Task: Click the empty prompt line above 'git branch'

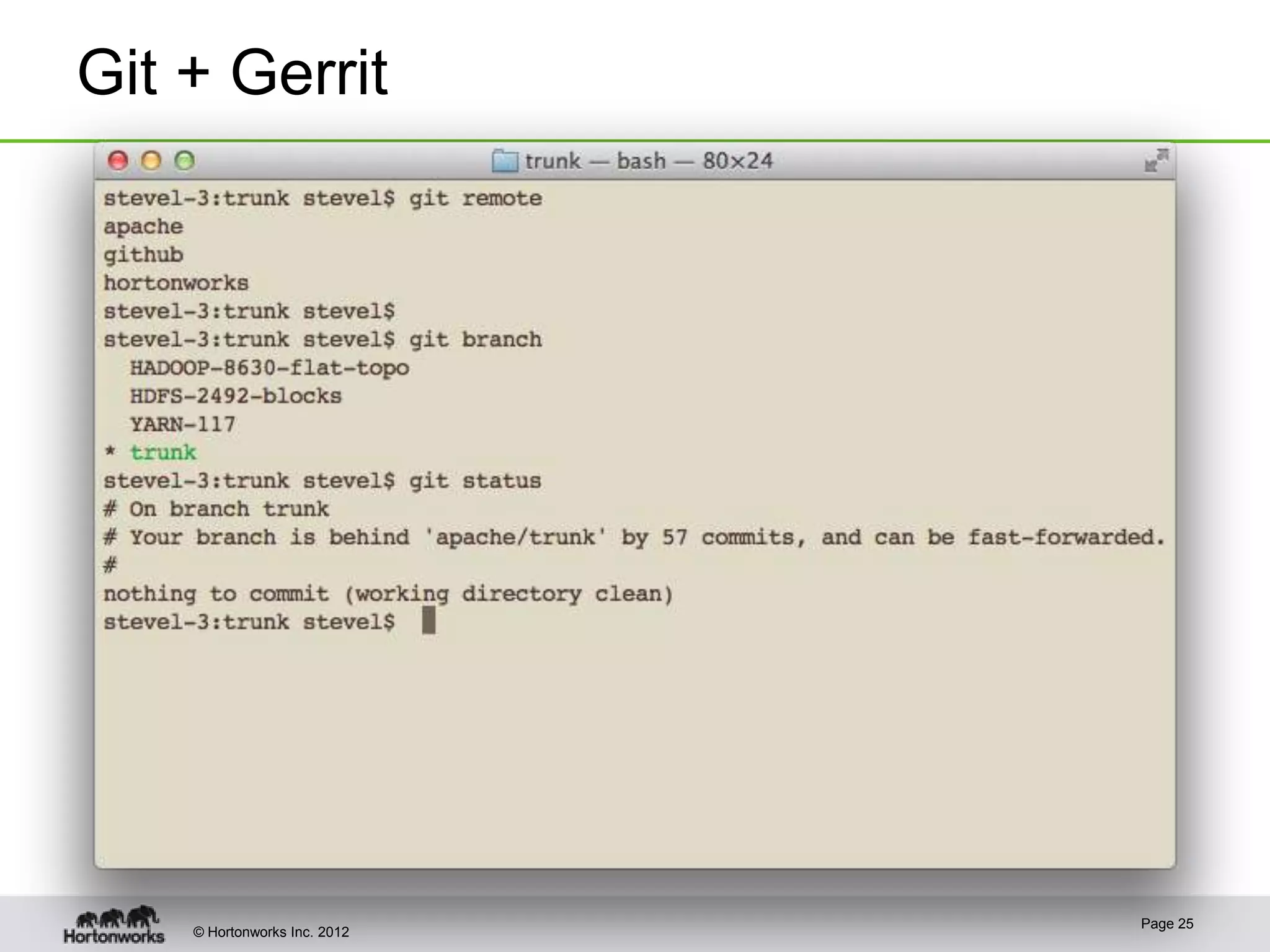Action: [249, 312]
